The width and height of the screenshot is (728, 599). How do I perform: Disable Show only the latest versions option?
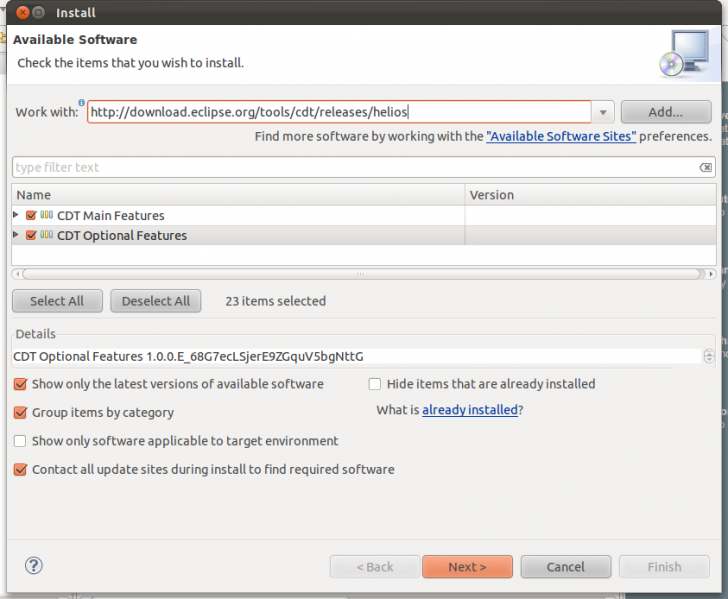21,384
